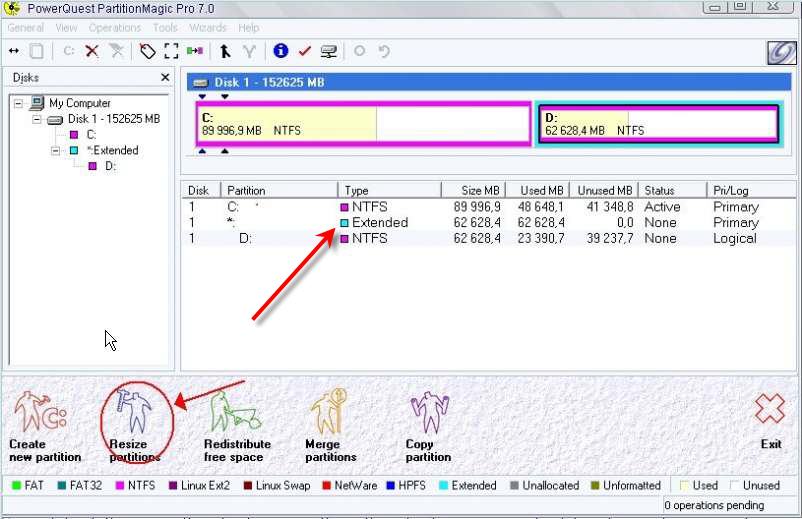
Task: Click the Split partition arrow toolbar icon
Action: click(x=225, y=51)
